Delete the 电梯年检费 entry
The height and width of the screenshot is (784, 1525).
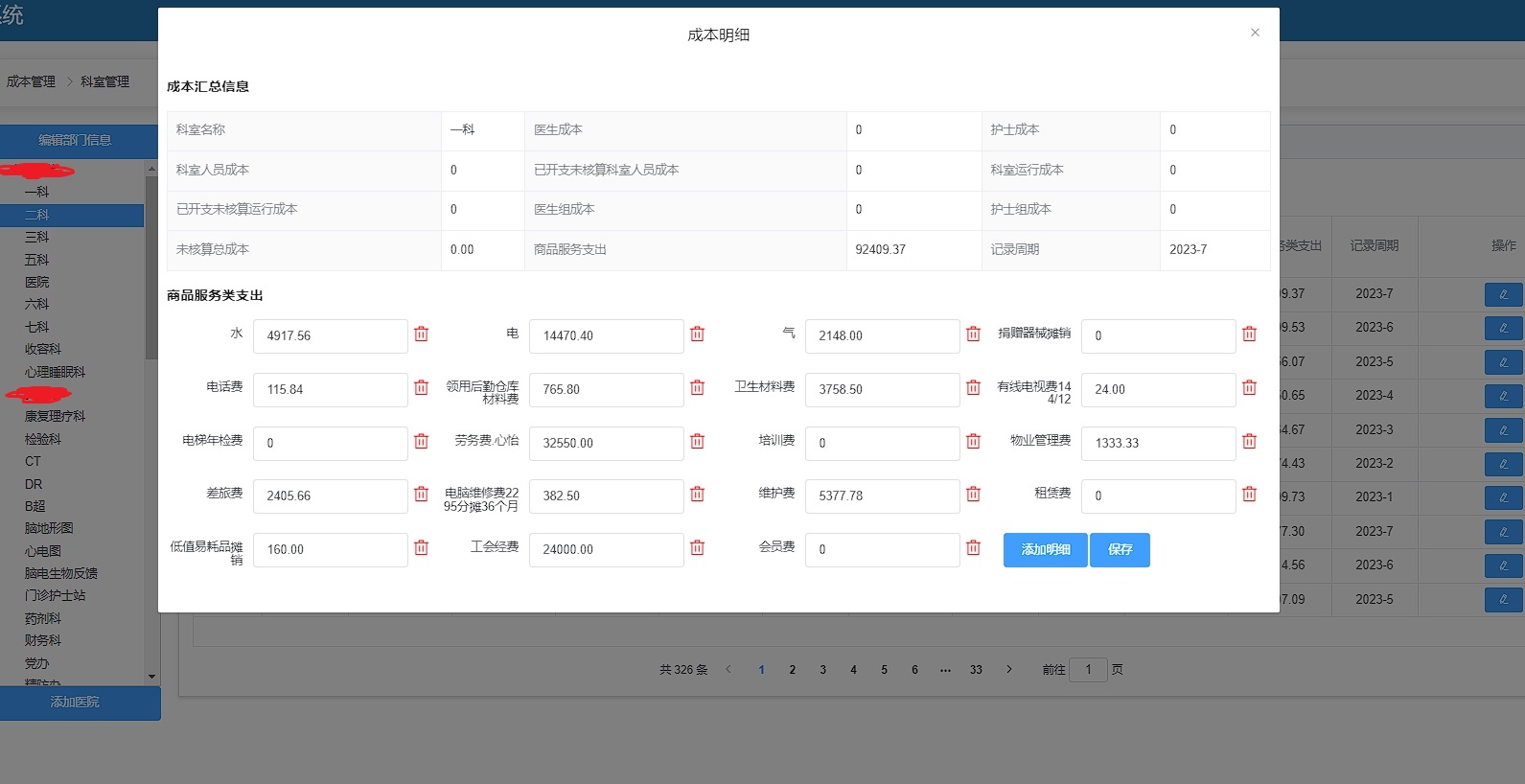(421, 442)
